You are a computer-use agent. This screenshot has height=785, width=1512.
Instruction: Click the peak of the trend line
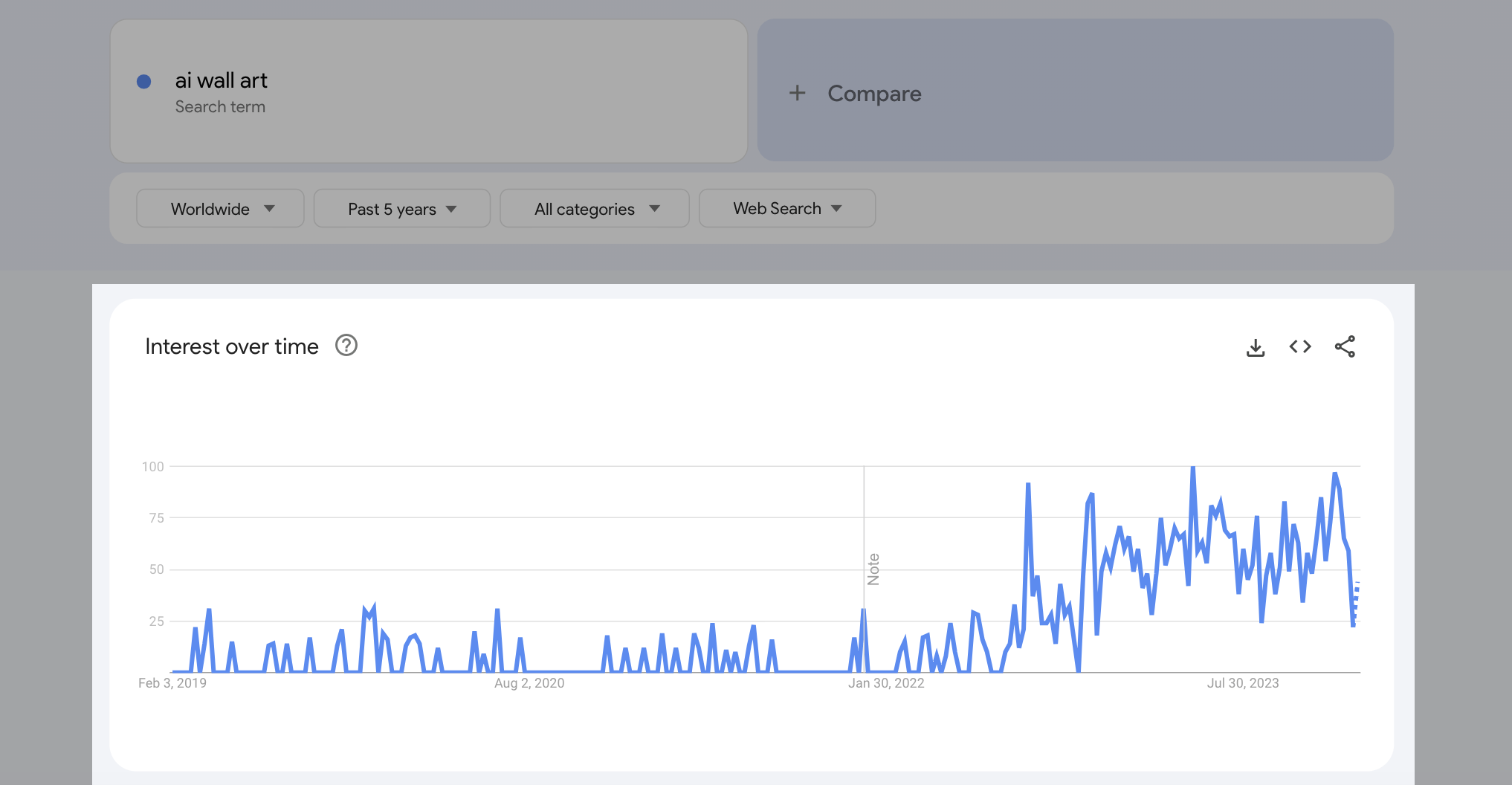pos(1192,467)
